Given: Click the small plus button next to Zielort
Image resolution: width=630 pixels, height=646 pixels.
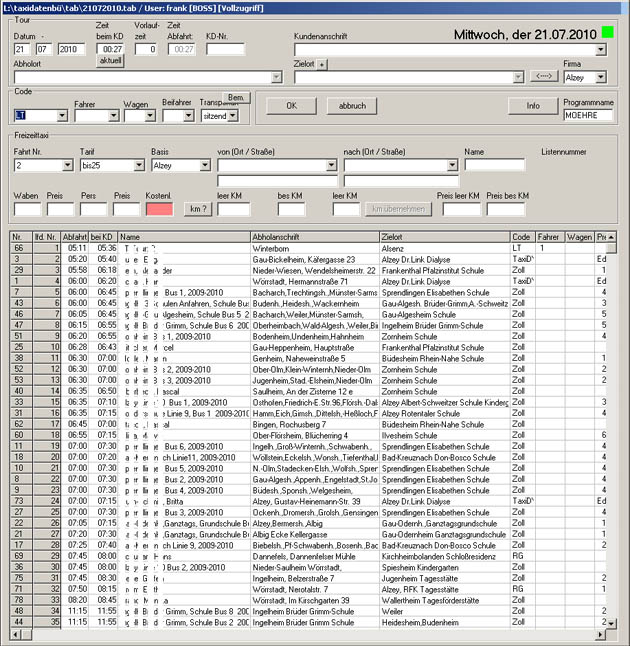Looking at the screenshot, I should pos(322,63).
